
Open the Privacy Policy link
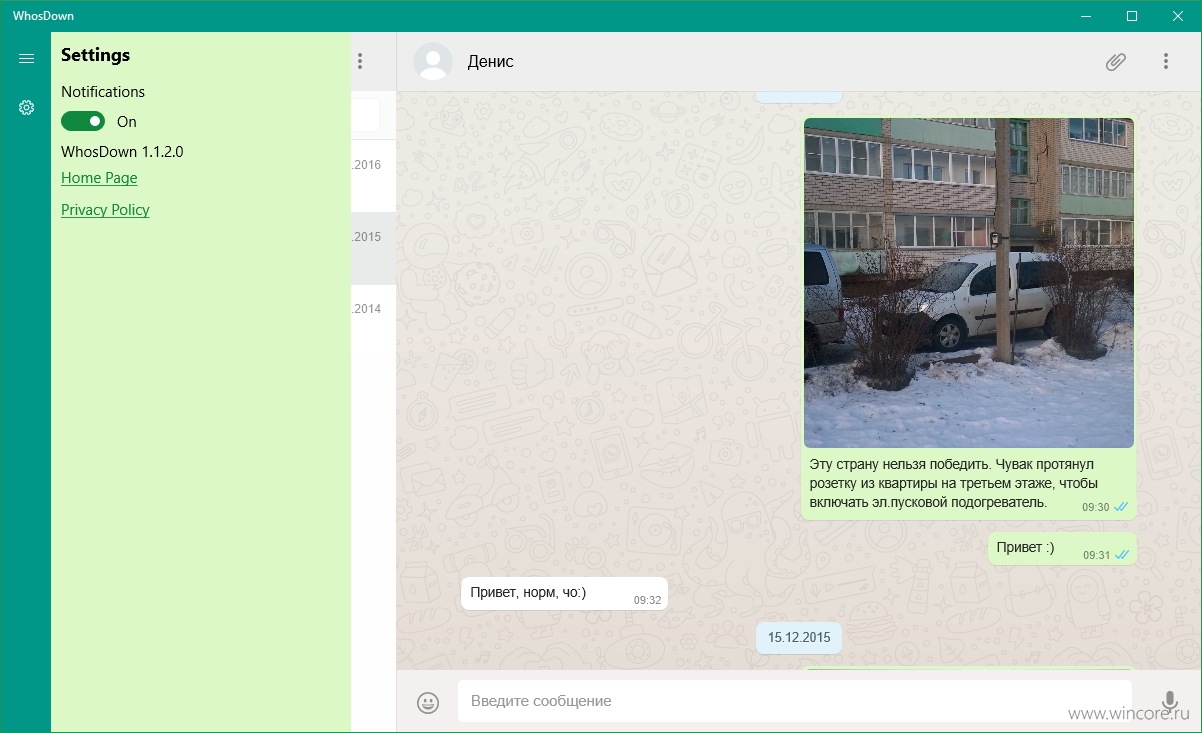coord(105,210)
